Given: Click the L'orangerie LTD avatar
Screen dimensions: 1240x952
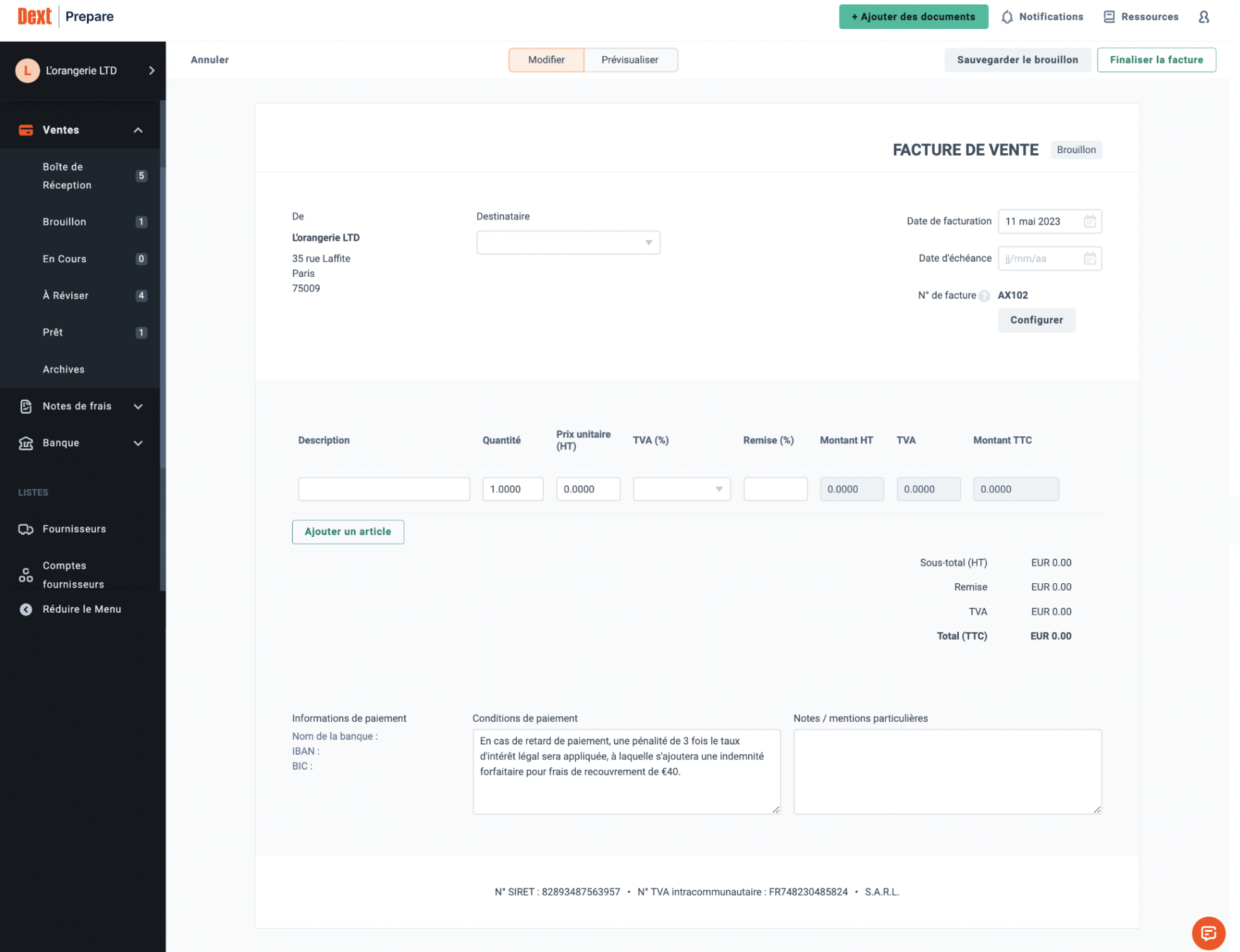Looking at the screenshot, I should (27, 71).
